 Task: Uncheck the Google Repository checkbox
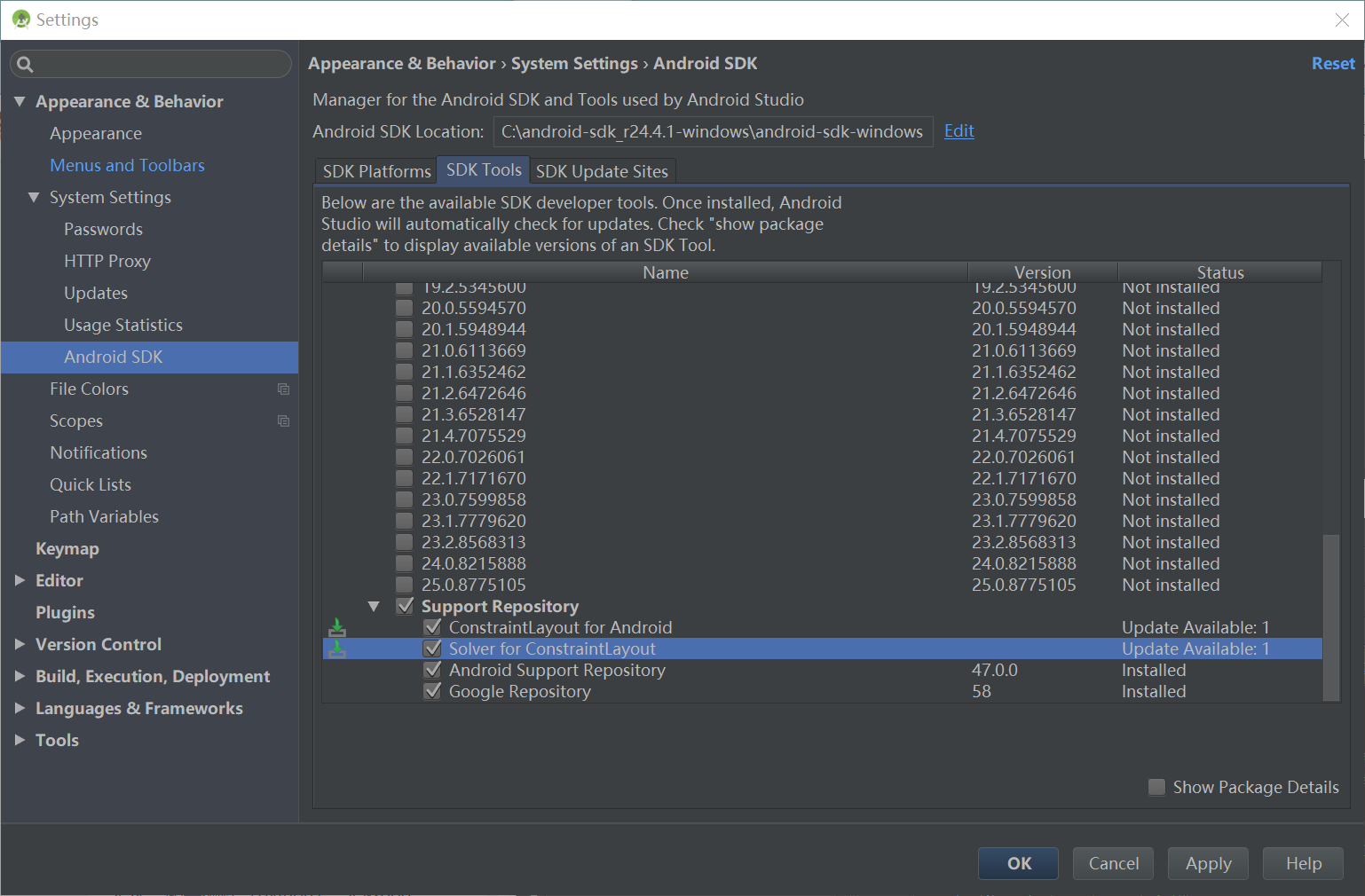coord(433,691)
